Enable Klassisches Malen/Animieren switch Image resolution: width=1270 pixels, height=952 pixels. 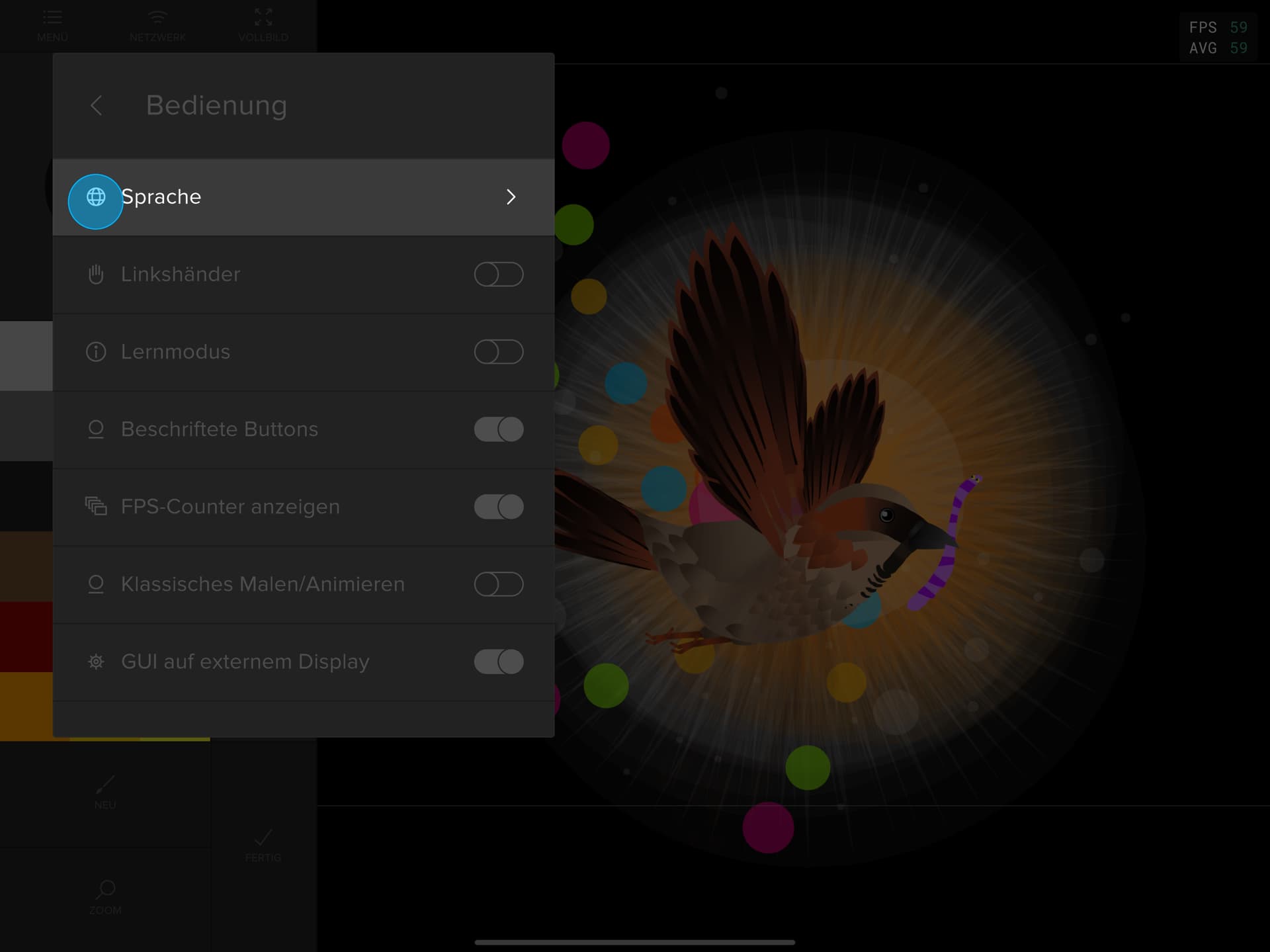click(499, 584)
